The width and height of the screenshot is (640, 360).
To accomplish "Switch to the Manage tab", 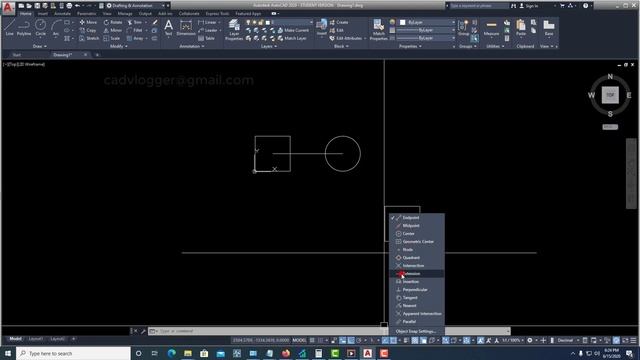I will [x=125, y=13].
